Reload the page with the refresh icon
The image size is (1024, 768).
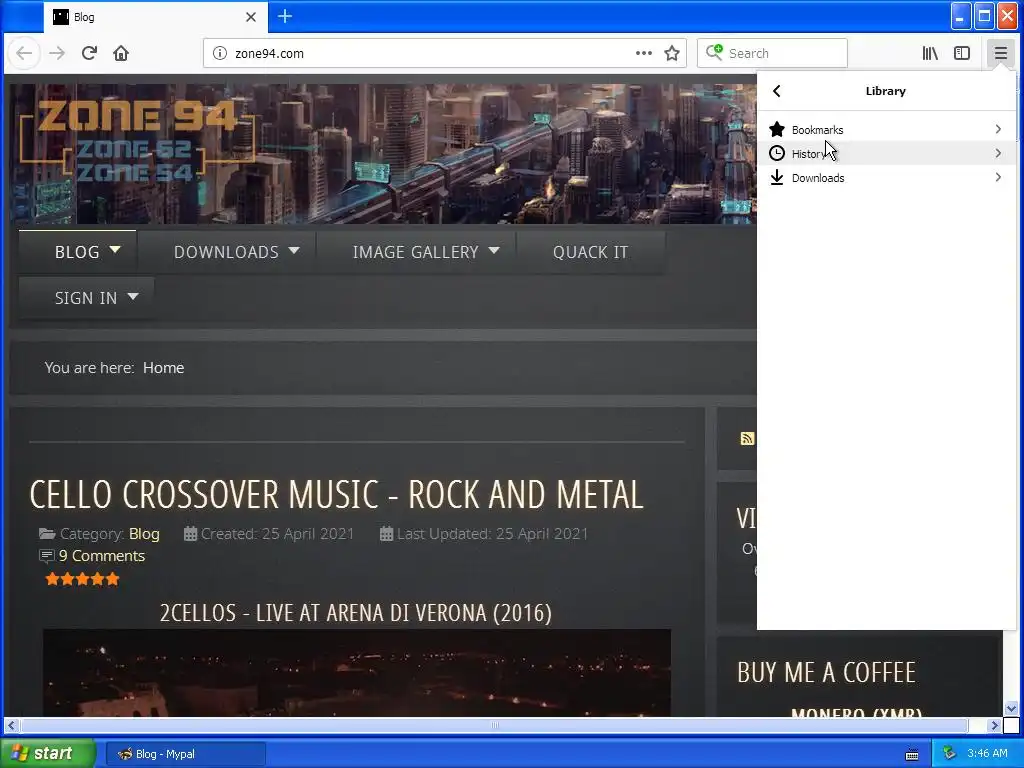click(89, 53)
